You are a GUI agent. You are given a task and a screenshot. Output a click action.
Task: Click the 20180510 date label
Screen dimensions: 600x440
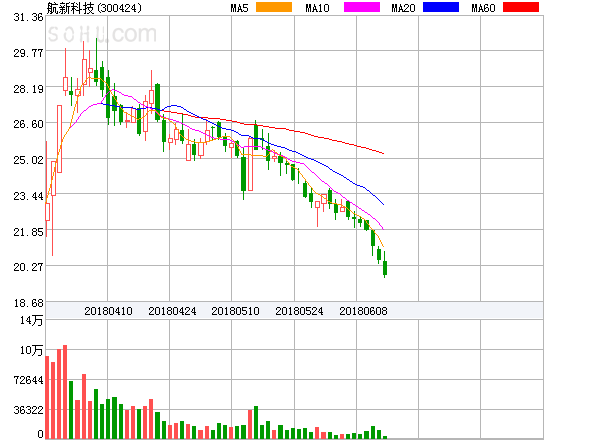click(235, 311)
